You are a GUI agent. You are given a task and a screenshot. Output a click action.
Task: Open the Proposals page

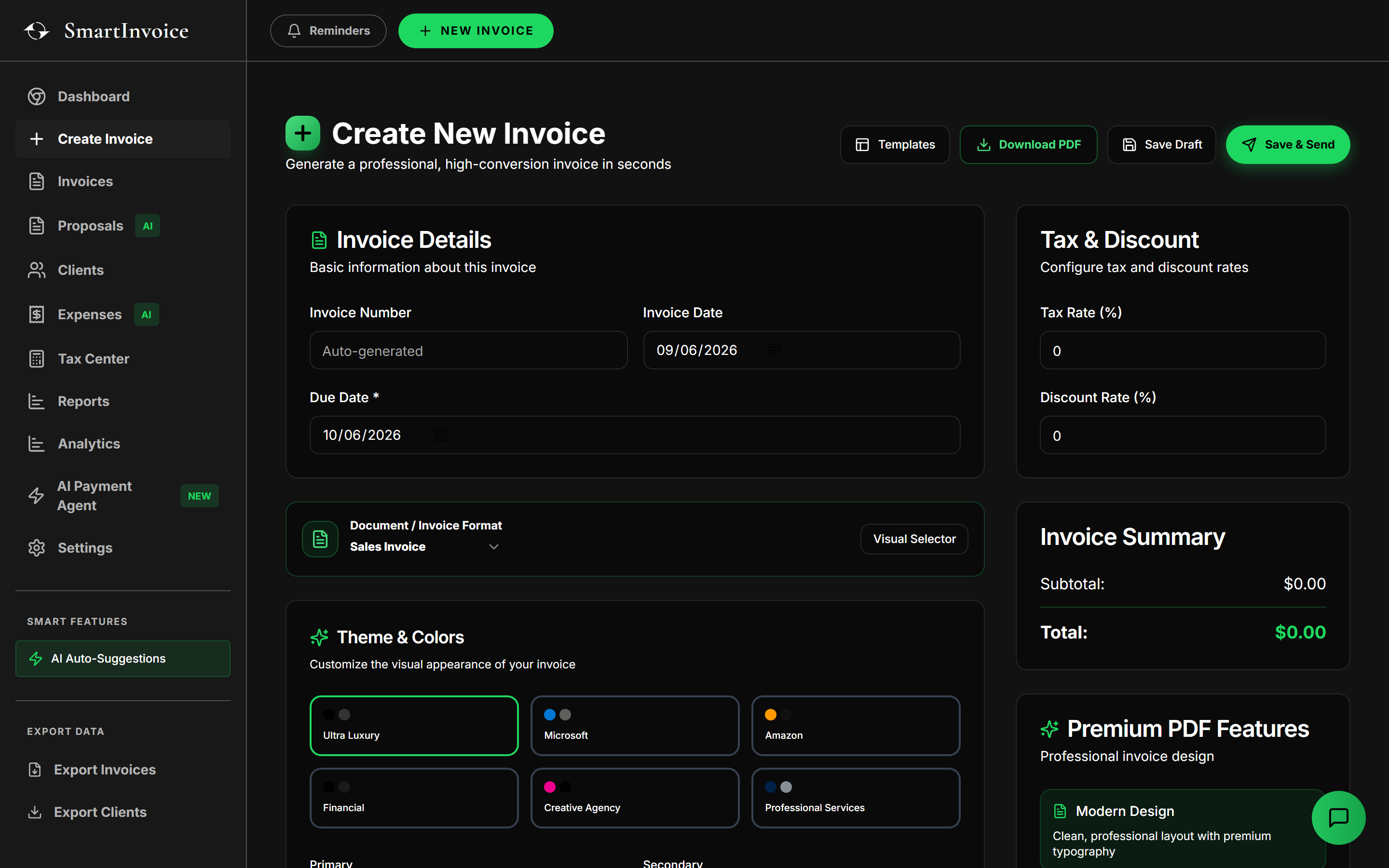[x=123, y=226]
